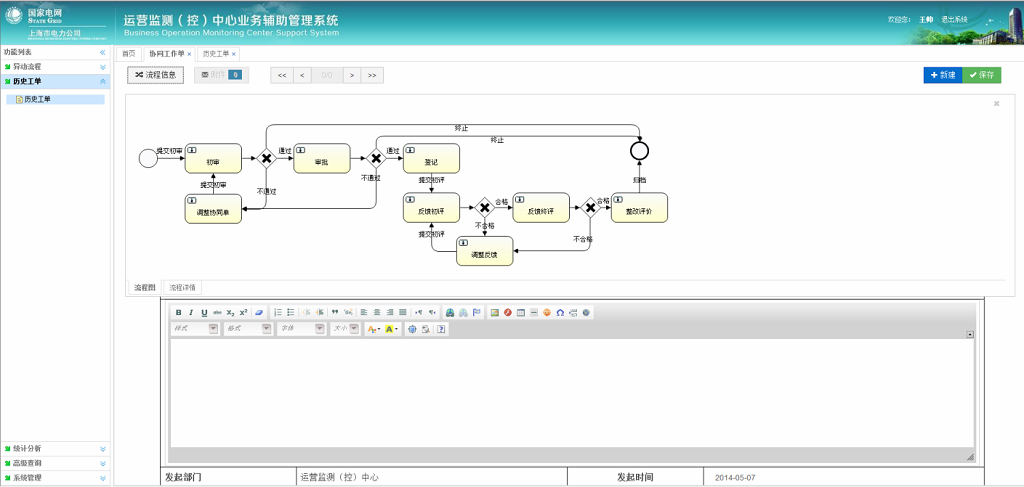Image resolution: width=1024 pixels, height=487 pixels.
Task: Click the green 保存 button
Action: [981, 75]
